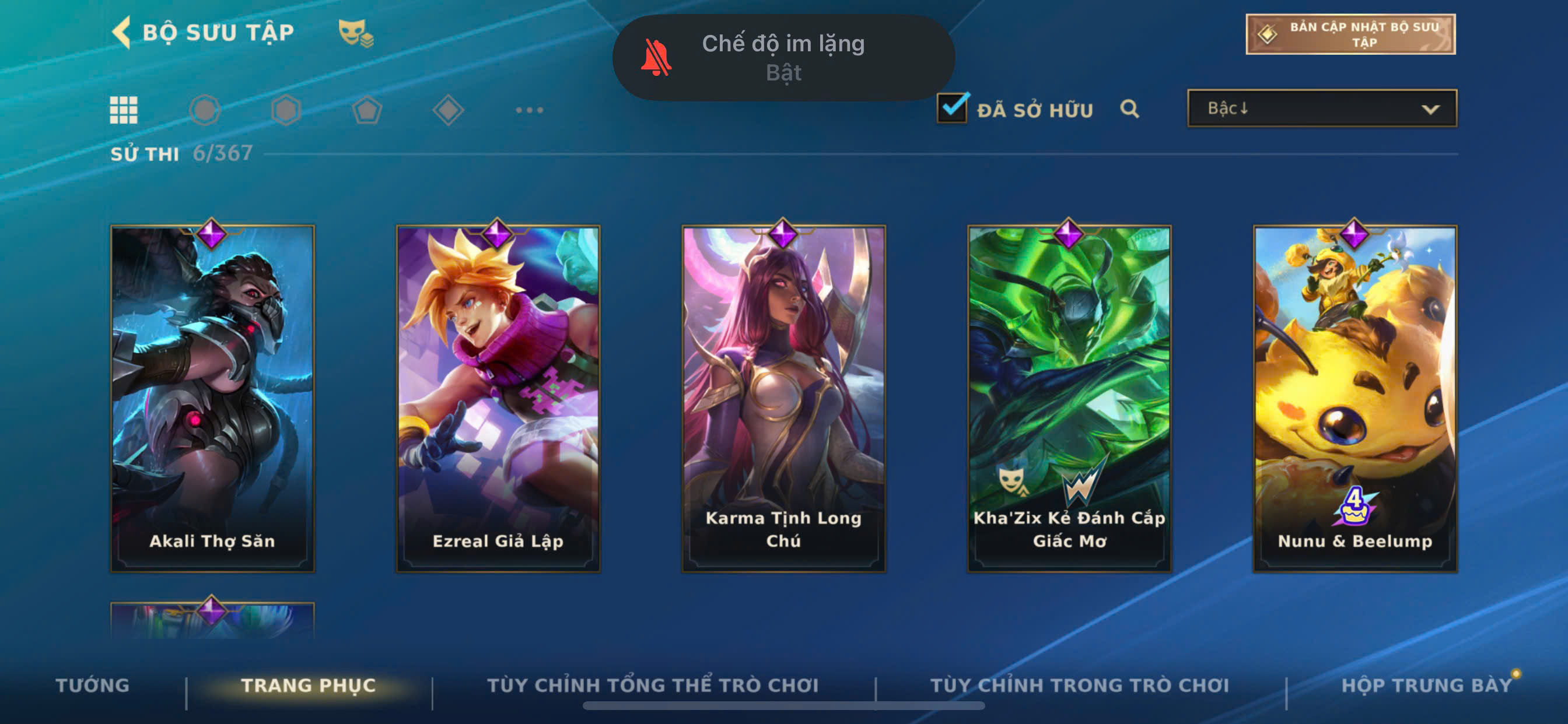Filter by the pentagon rarity icon
This screenshot has width=1568, height=724.
click(x=367, y=110)
